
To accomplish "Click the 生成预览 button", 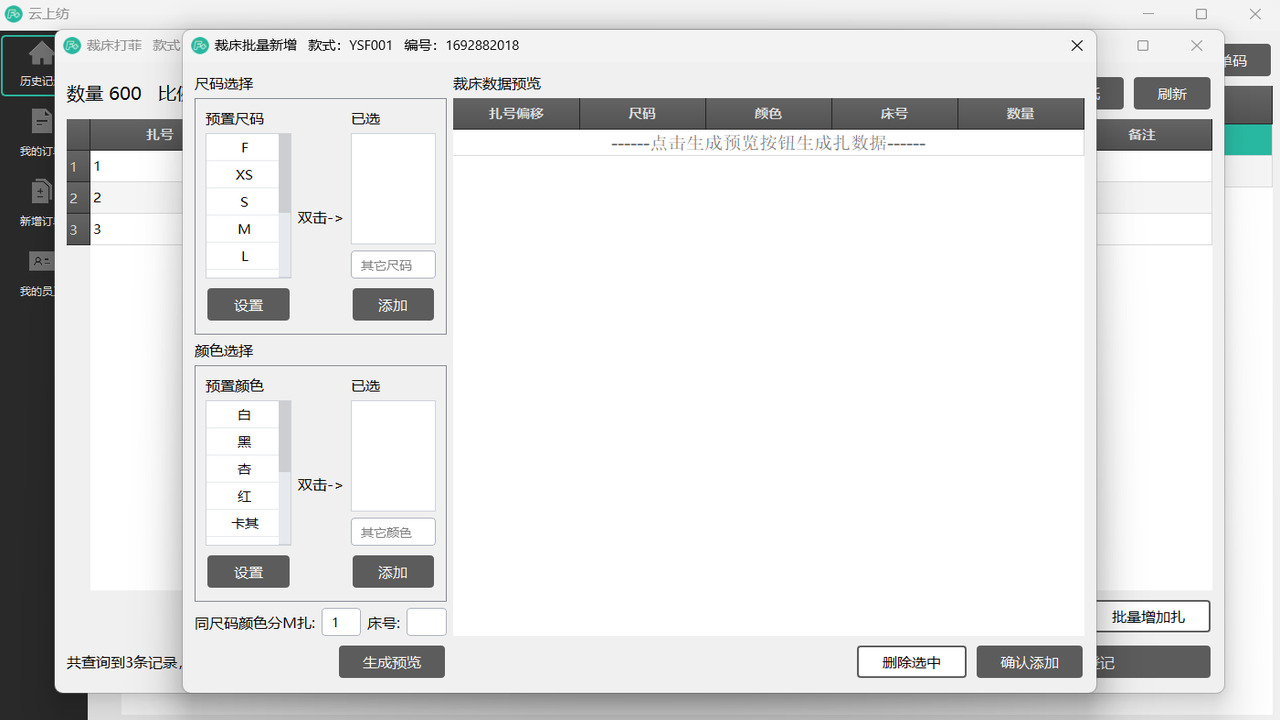I will [391, 661].
